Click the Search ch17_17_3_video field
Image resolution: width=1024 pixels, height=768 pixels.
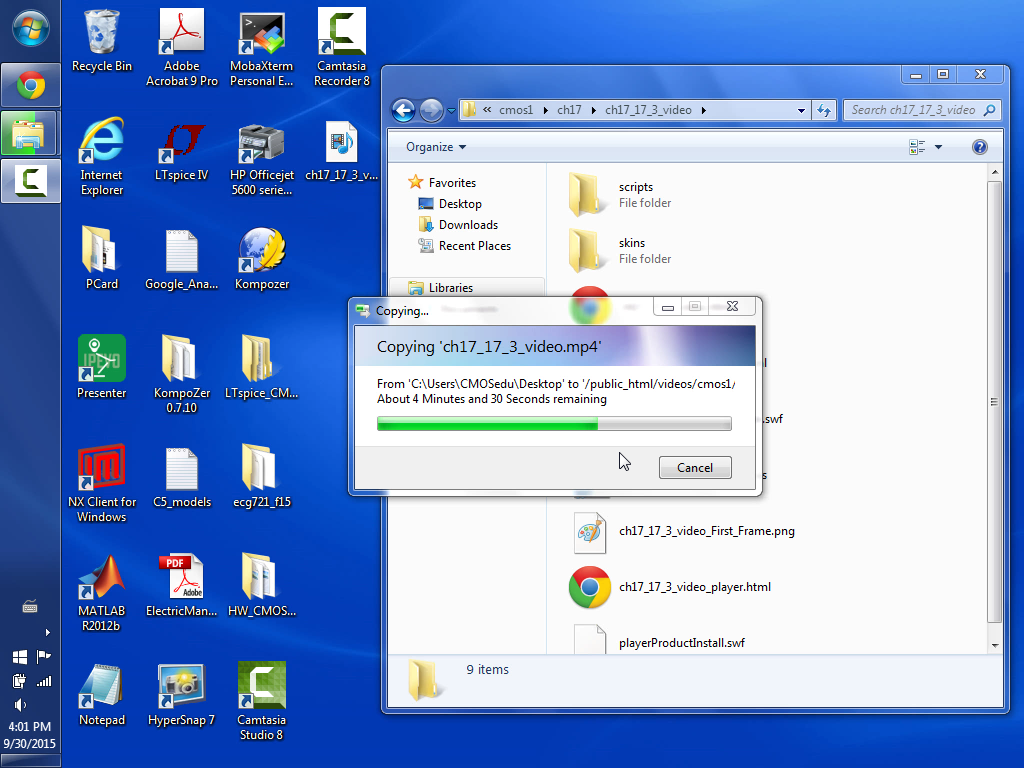click(x=914, y=110)
